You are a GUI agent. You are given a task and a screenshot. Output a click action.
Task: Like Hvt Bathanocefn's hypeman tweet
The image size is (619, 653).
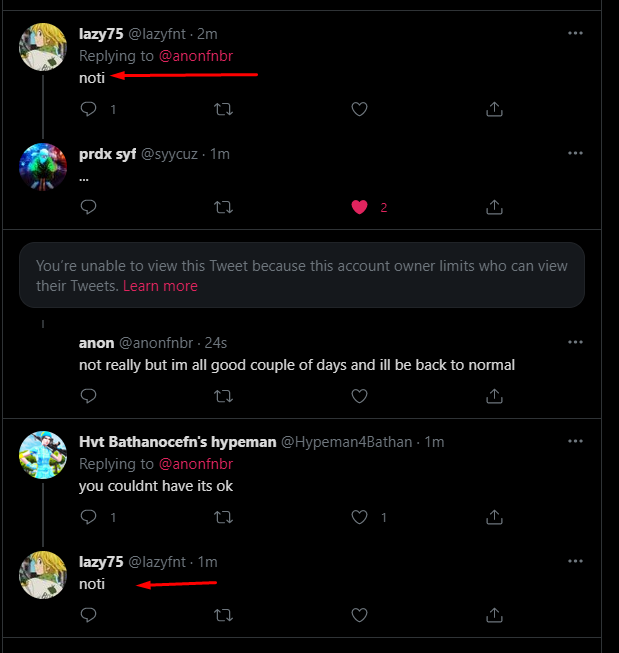(360, 517)
